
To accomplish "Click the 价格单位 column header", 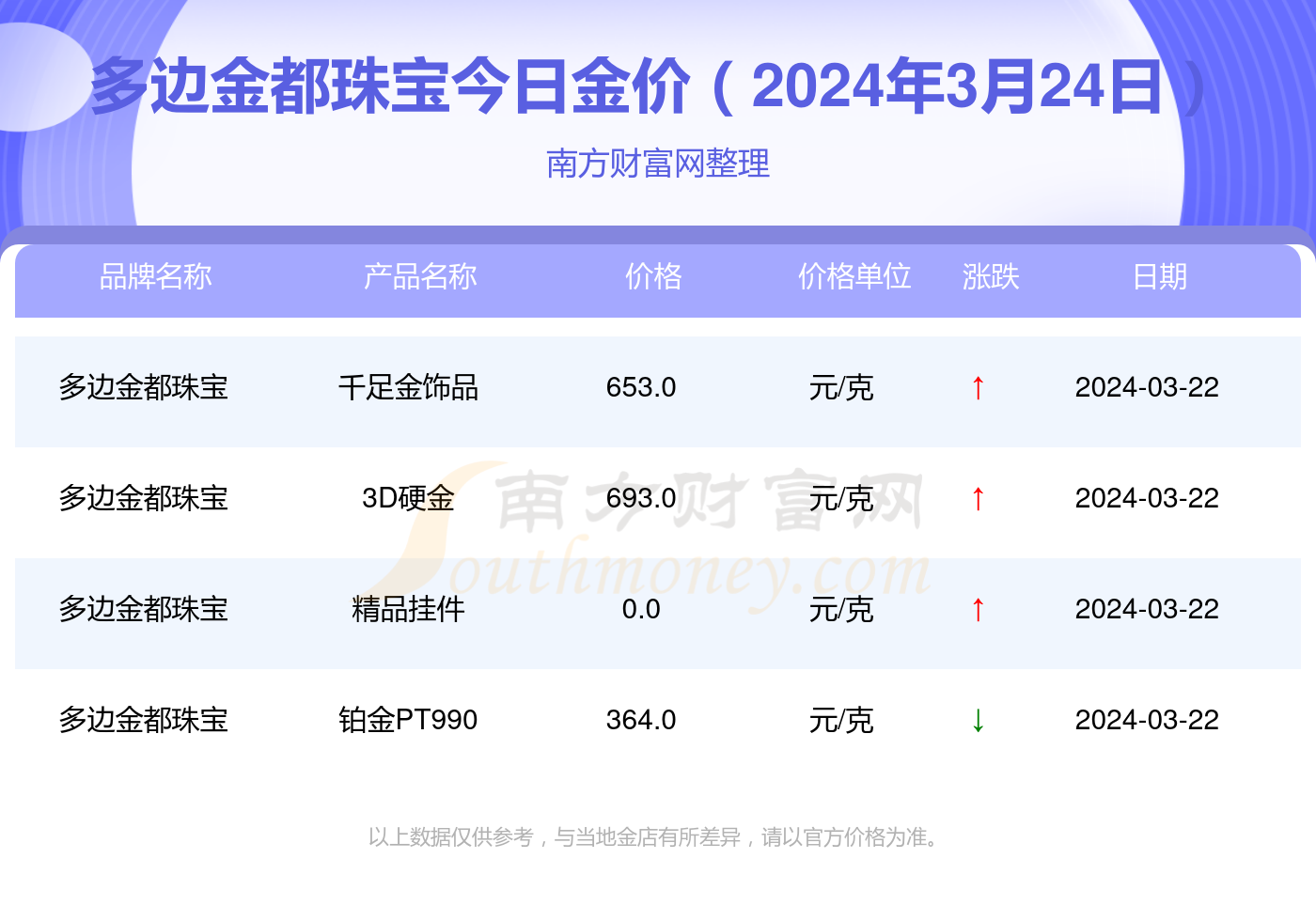I will (x=854, y=276).
